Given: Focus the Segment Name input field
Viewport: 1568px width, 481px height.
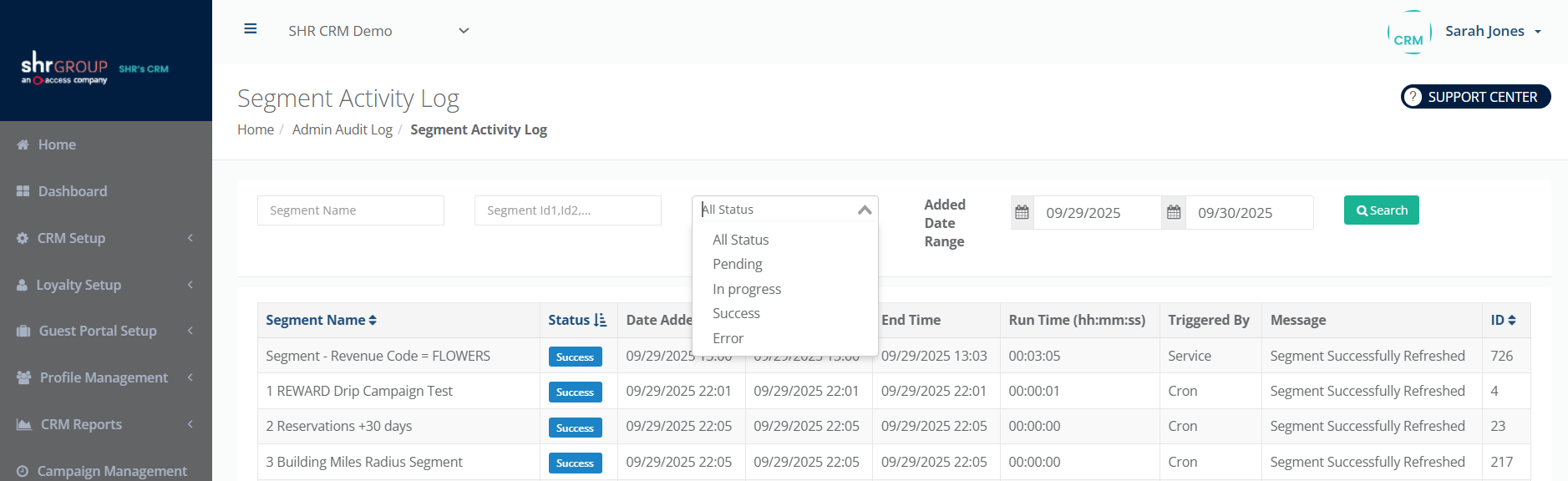Looking at the screenshot, I should [x=351, y=210].
